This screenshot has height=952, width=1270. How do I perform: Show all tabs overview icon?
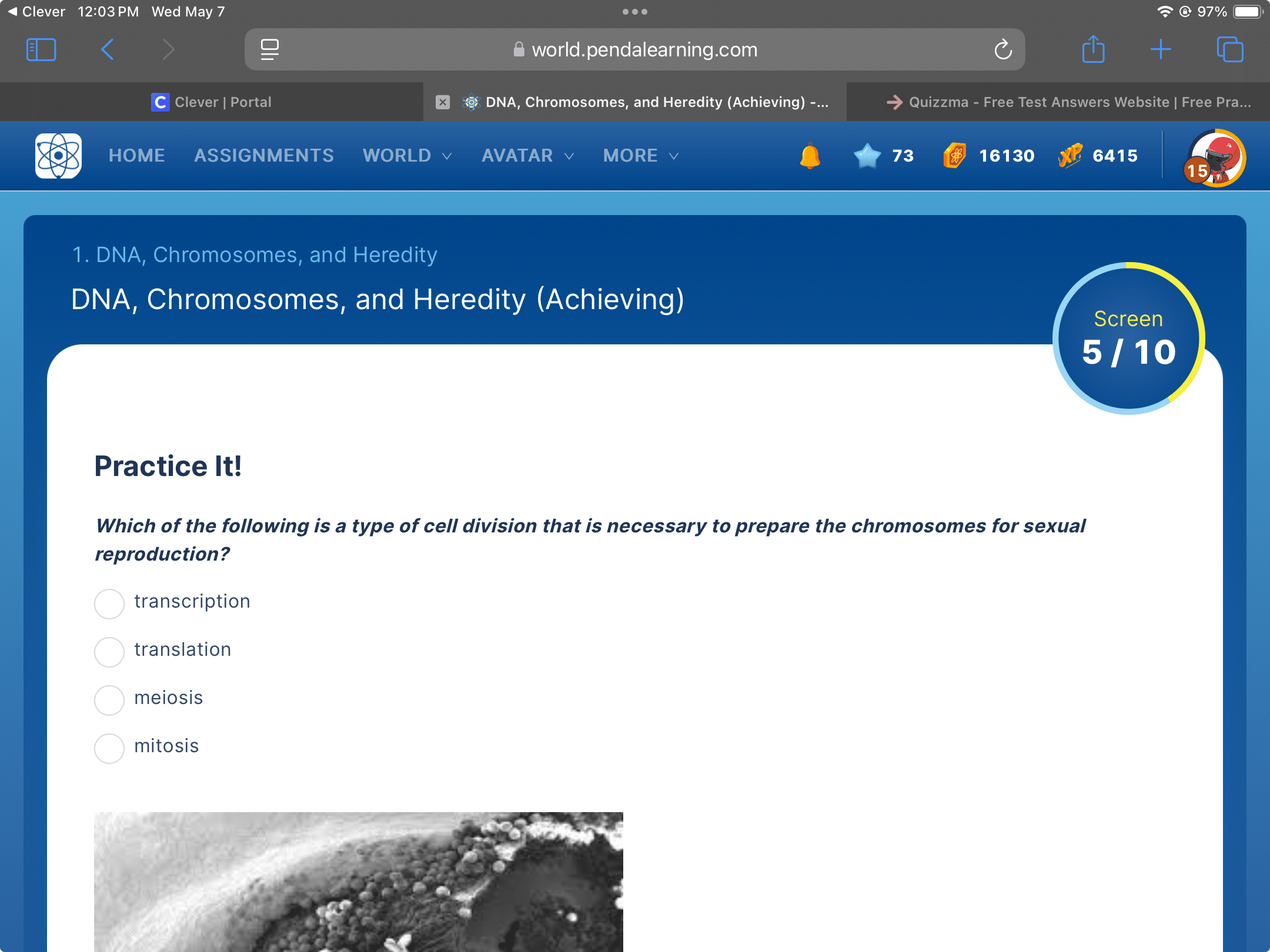click(x=1230, y=50)
